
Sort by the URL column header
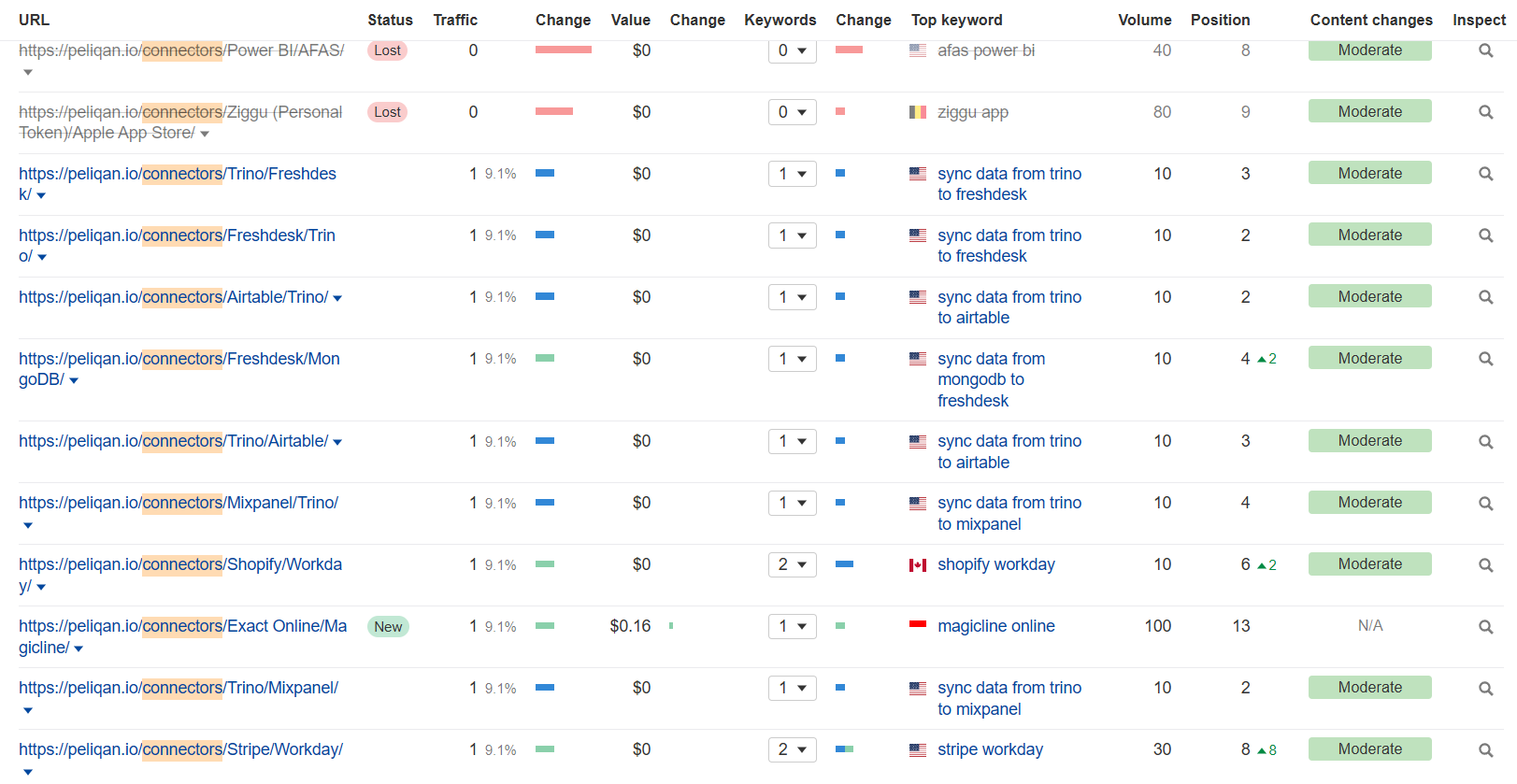tap(34, 20)
